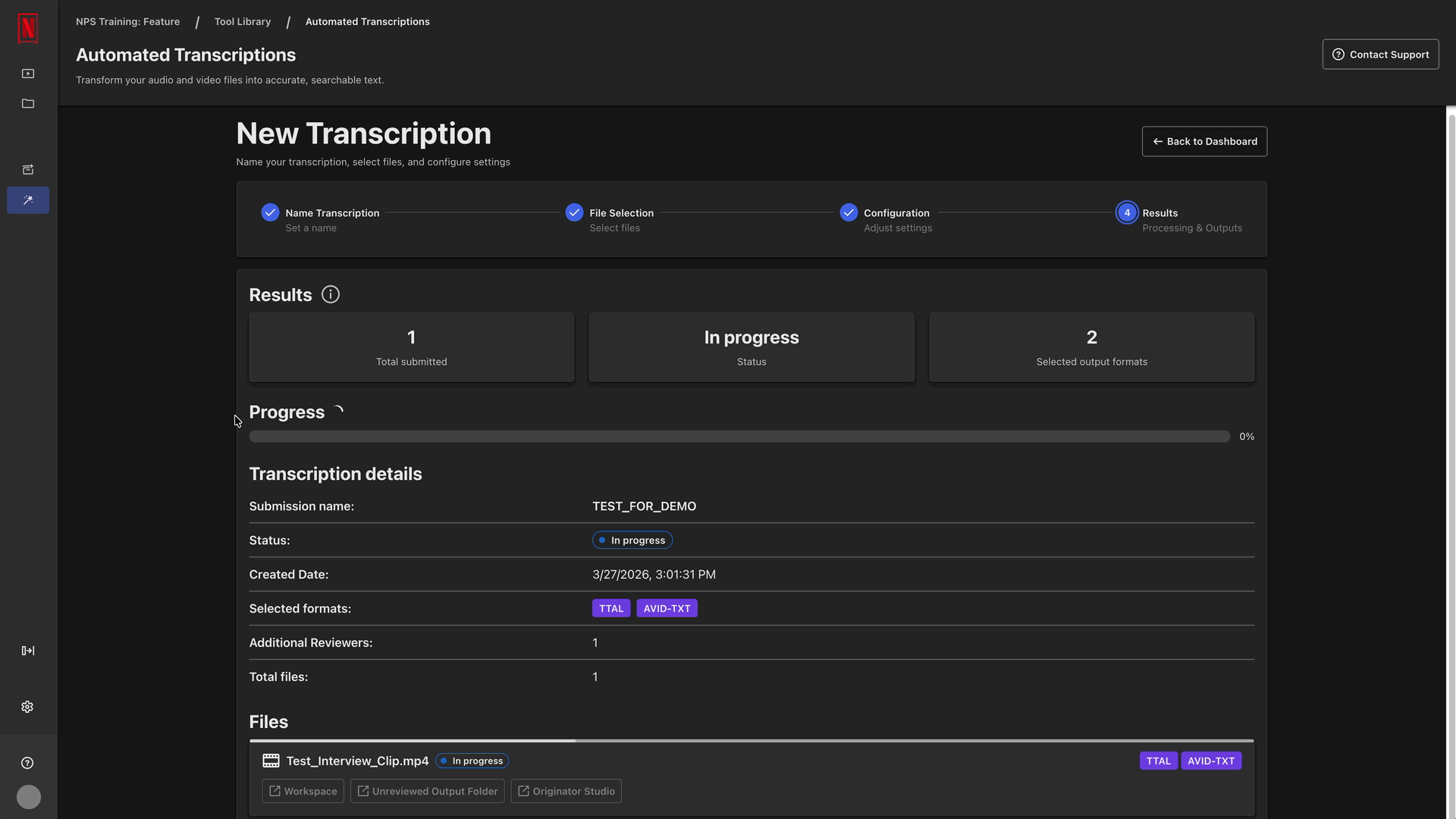Click the transcription progress bar
Screen dimensions: 1456x819
point(739,437)
